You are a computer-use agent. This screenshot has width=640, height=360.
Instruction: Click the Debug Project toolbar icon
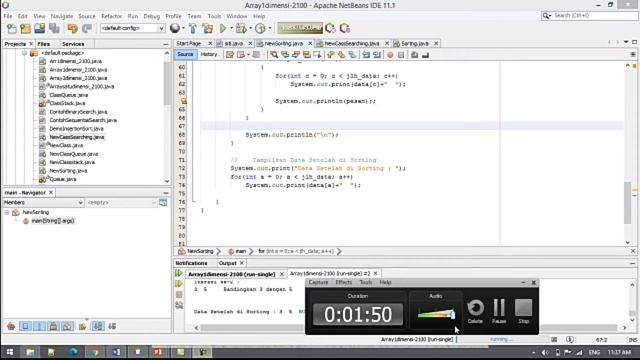241,28
